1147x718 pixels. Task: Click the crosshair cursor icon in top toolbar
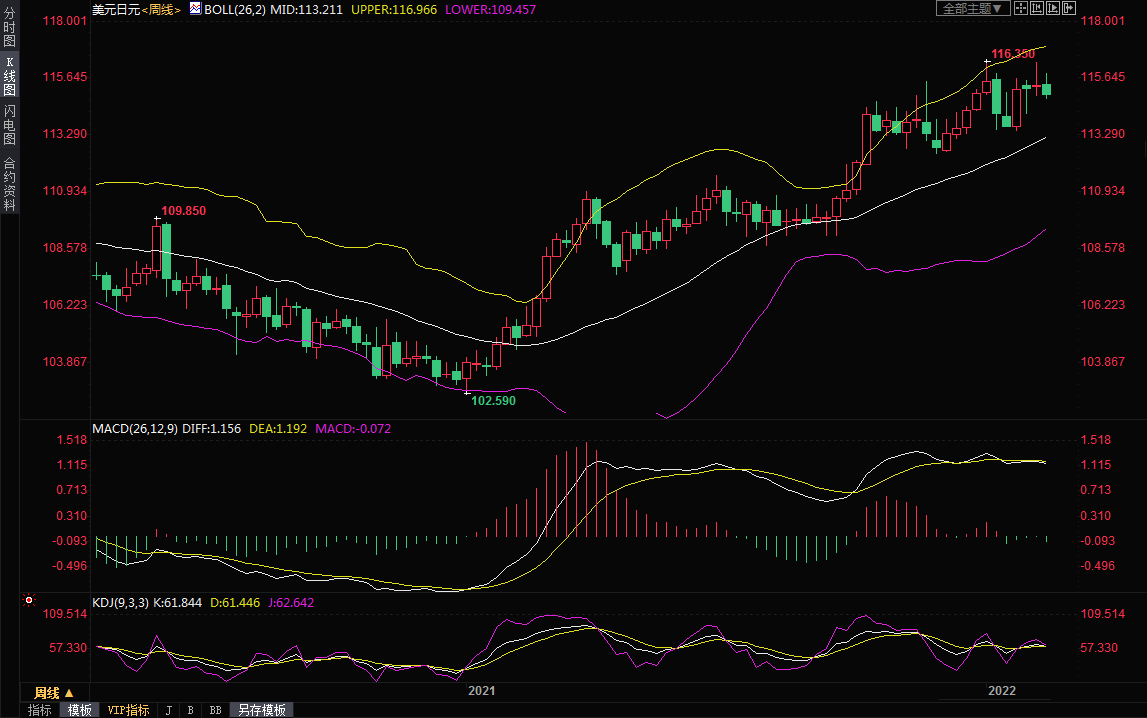pos(1021,8)
